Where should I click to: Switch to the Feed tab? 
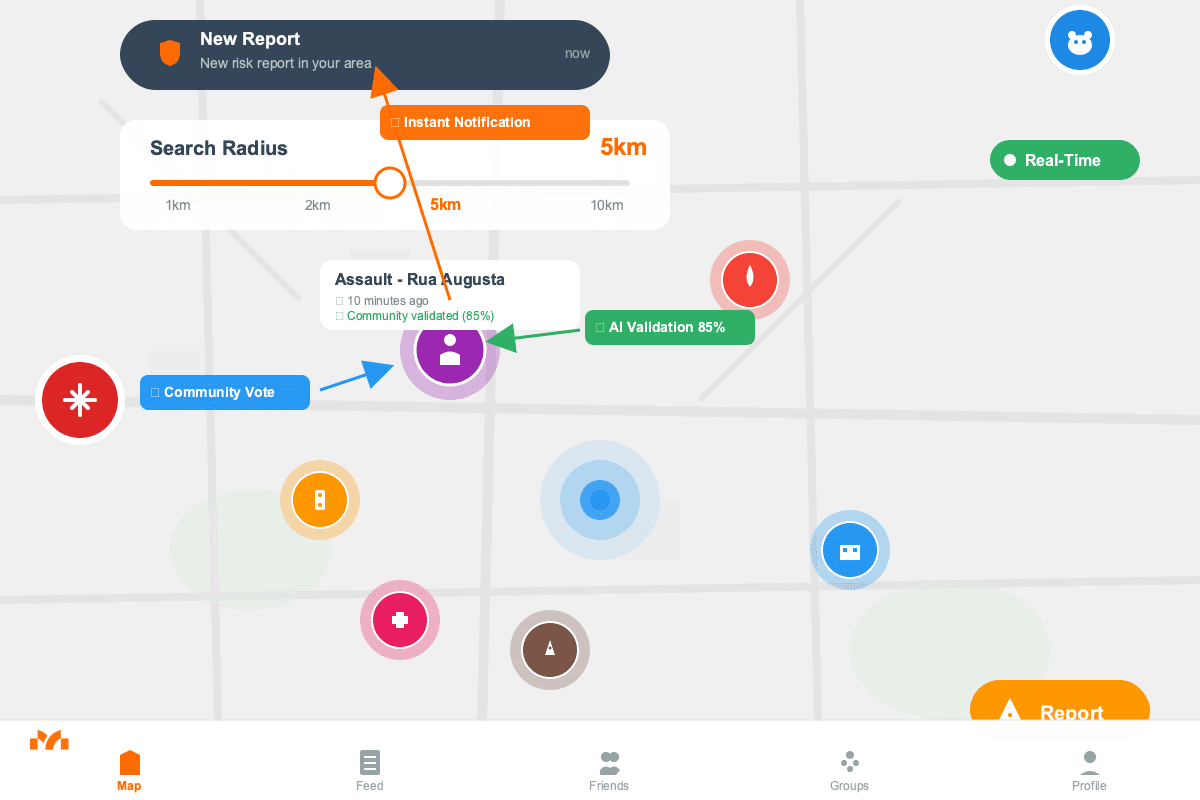[370, 770]
